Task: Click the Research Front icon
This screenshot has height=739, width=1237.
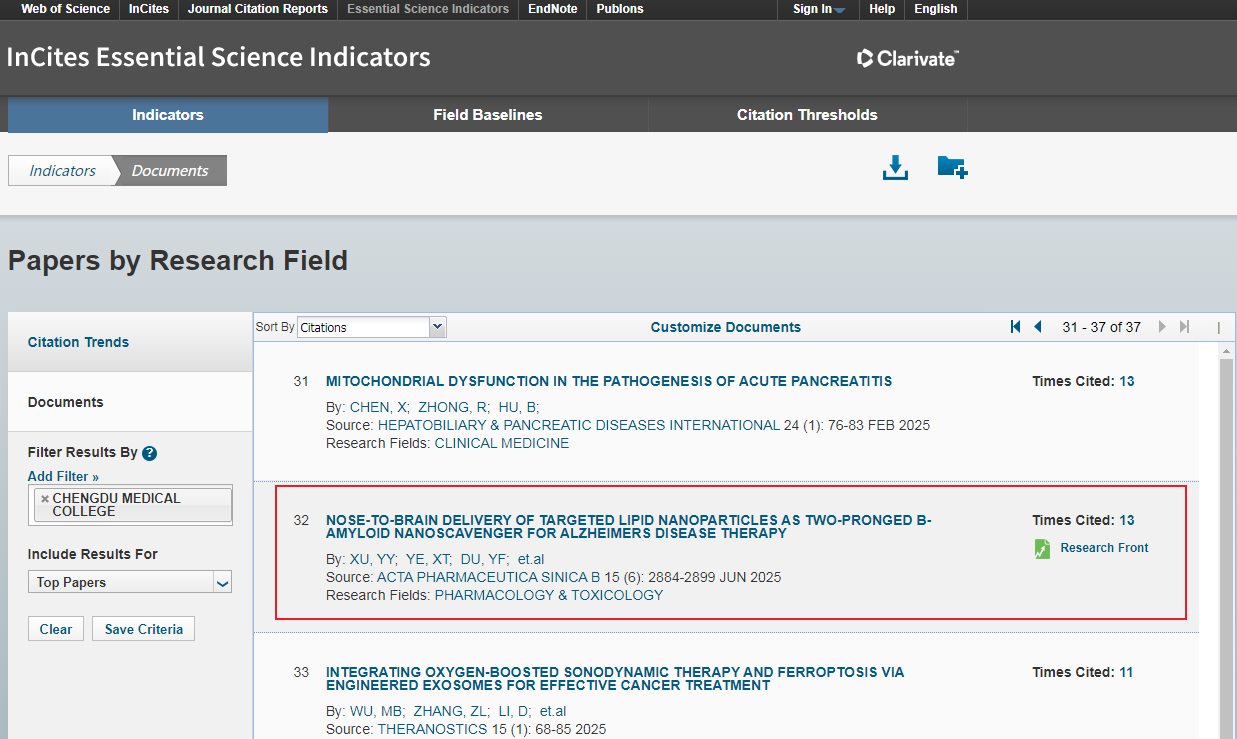Action: pyautogui.click(x=1042, y=548)
